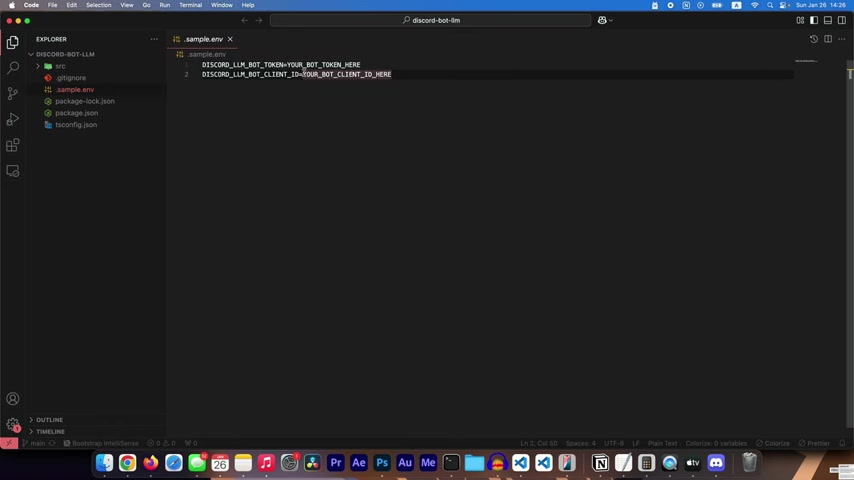Change end of line sequence LF
The width and height of the screenshot is (854, 480).
(x=636, y=443)
